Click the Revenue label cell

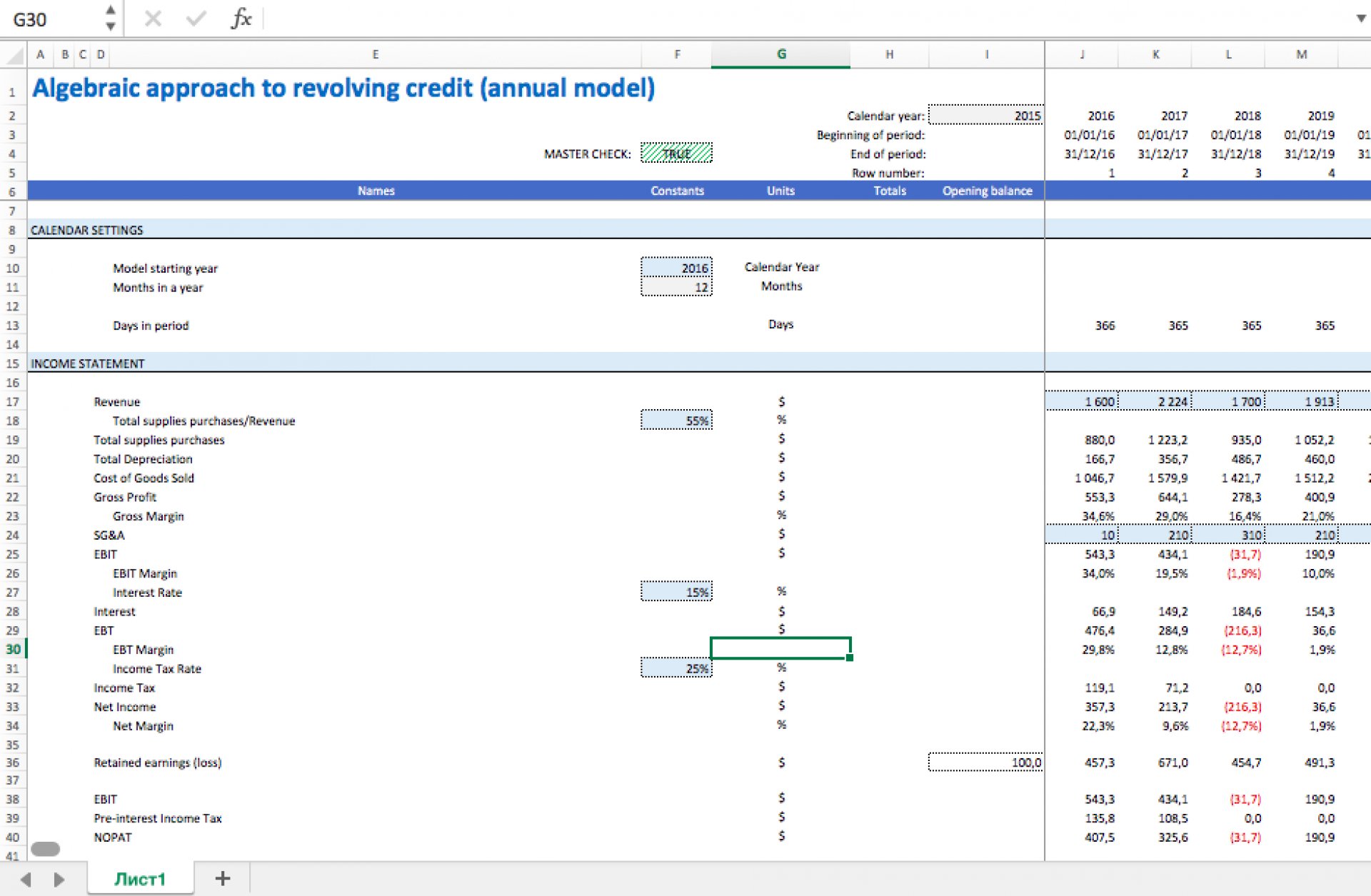[117, 401]
